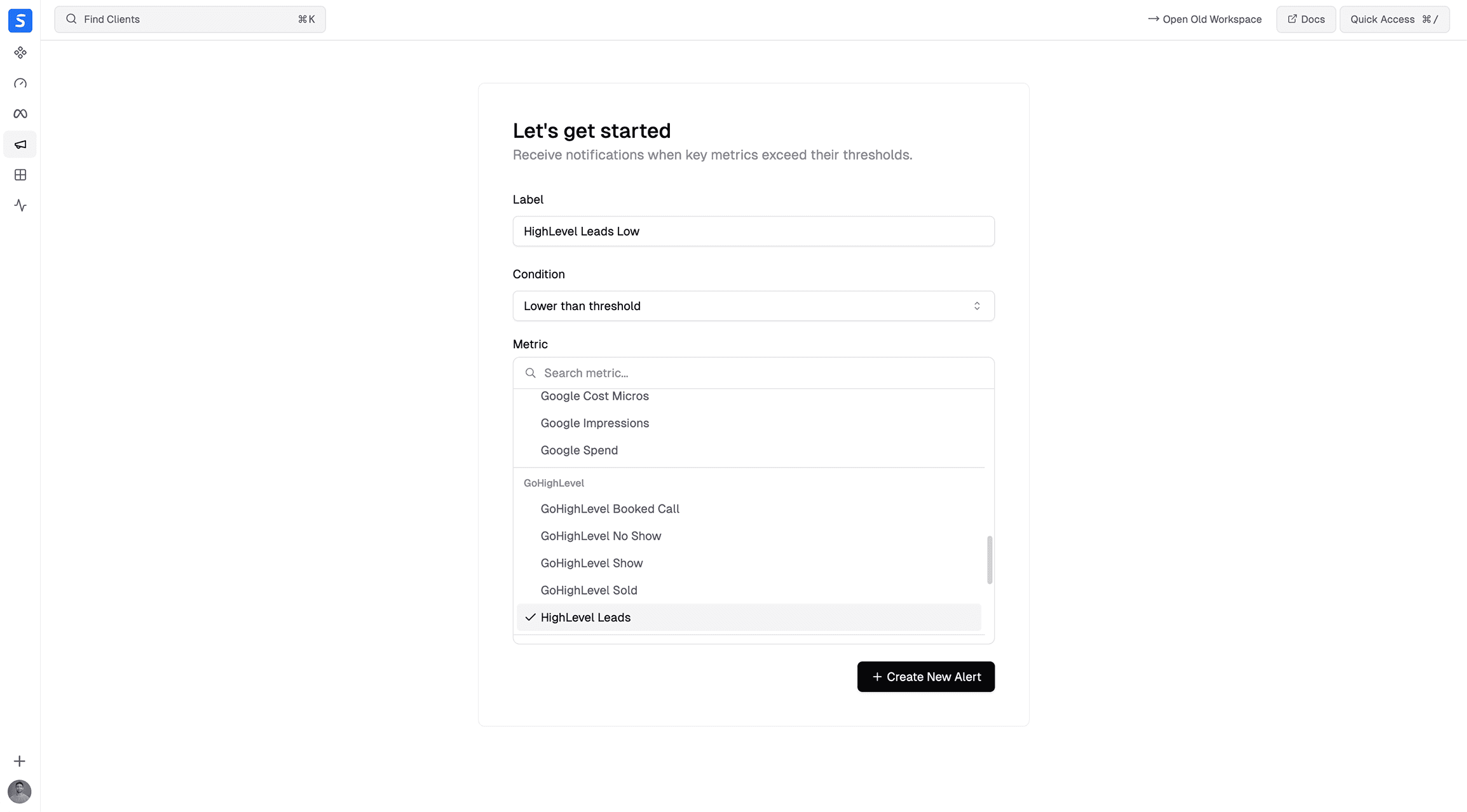Select GoHighLevel Booked Call metric
This screenshot has width=1467, height=812.
coord(610,508)
